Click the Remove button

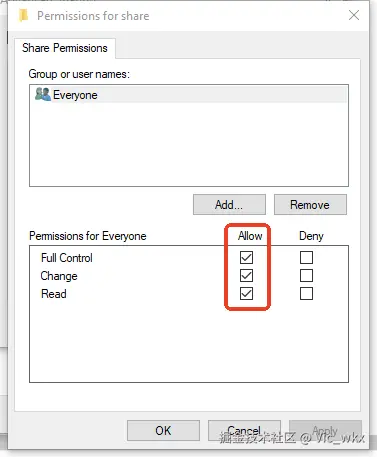(310, 205)
